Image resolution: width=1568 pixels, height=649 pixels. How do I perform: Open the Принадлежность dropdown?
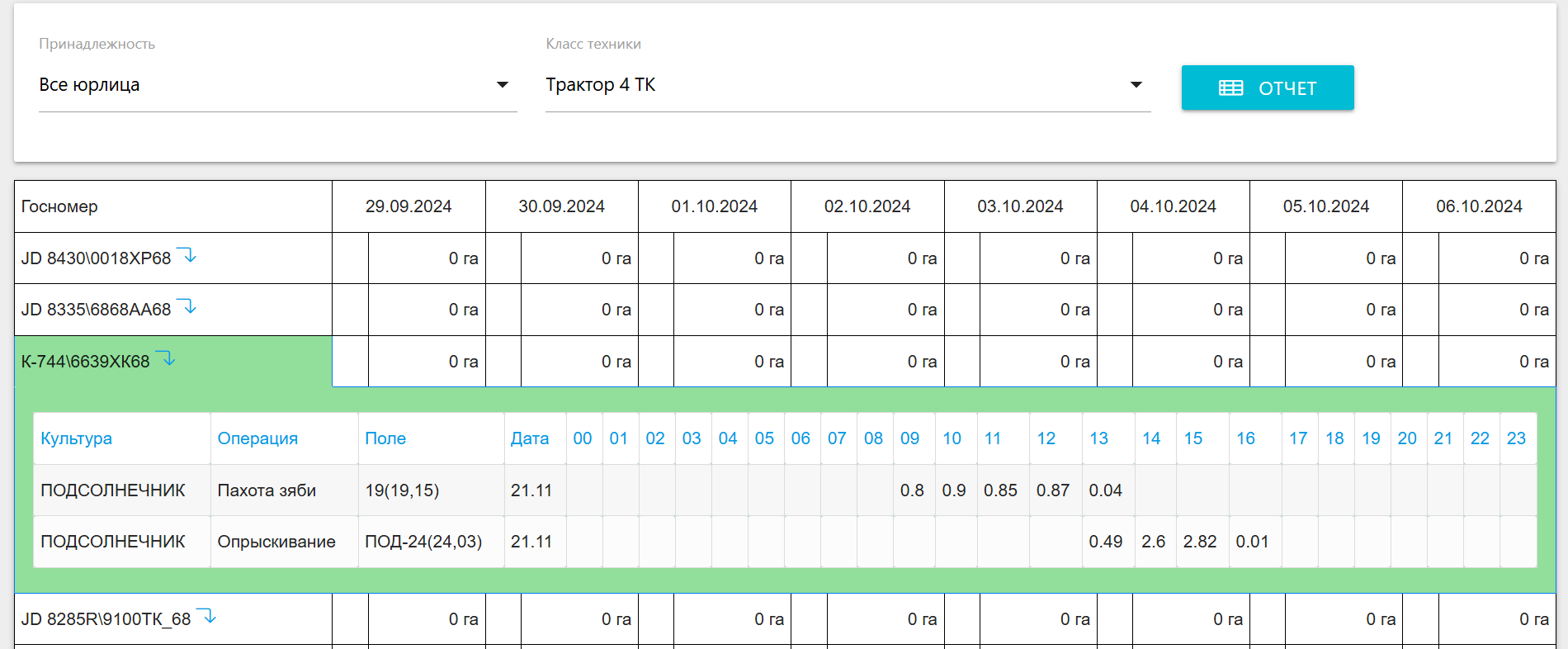(x=277, y=85)
